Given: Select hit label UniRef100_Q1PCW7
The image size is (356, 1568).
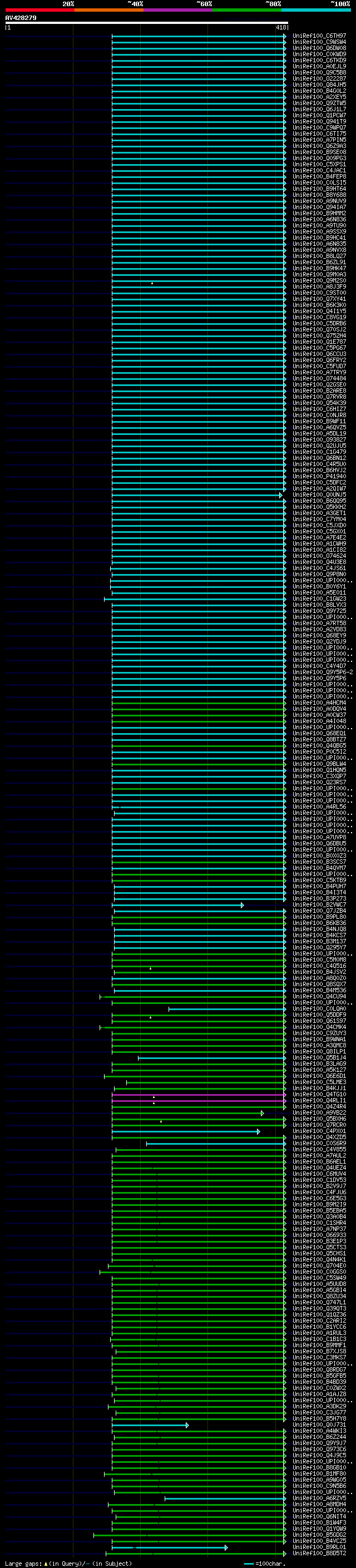Looking at the screenshot, I should pyautogui.click(x=319, y=115).
